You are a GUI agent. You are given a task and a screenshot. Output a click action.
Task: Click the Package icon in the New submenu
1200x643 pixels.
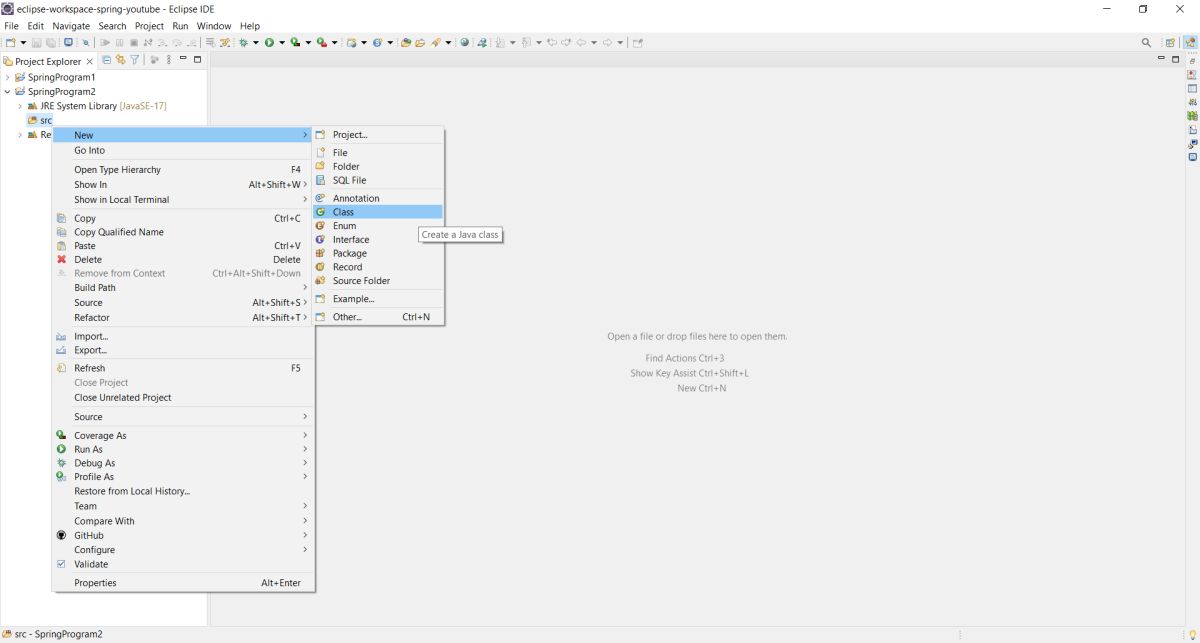click(x=321, y=253)
